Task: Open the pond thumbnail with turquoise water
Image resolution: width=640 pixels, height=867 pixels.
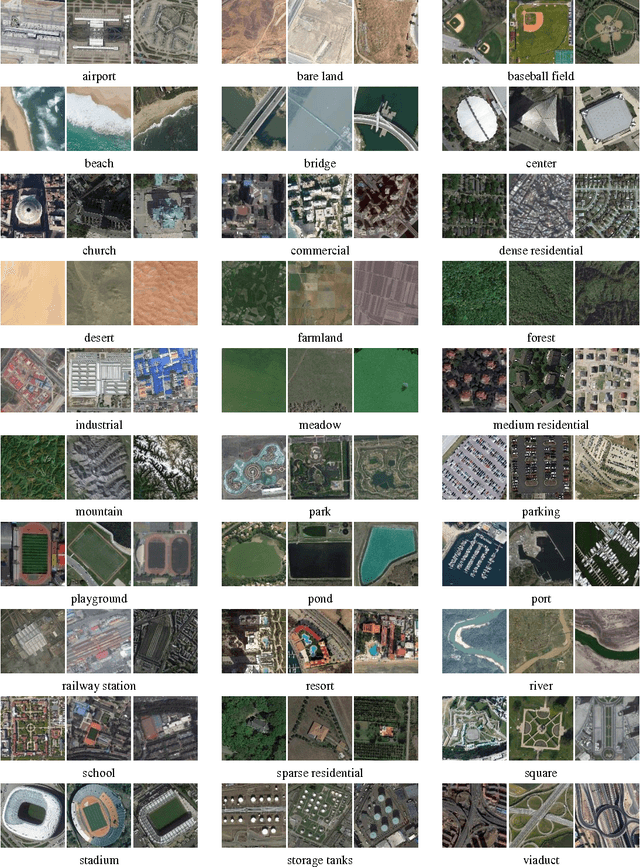Action: (386, 555)
